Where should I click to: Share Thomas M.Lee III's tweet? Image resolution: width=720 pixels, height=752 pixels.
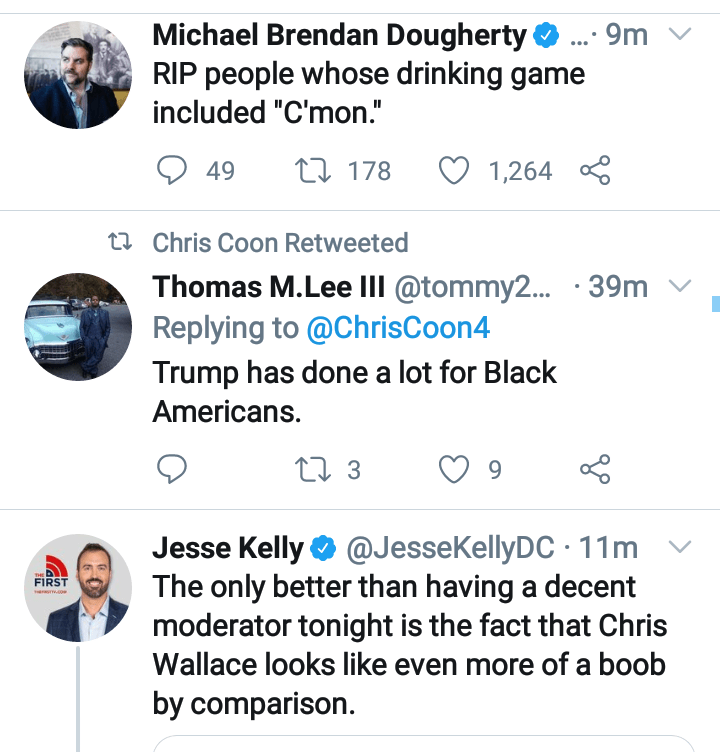[595, 468]
